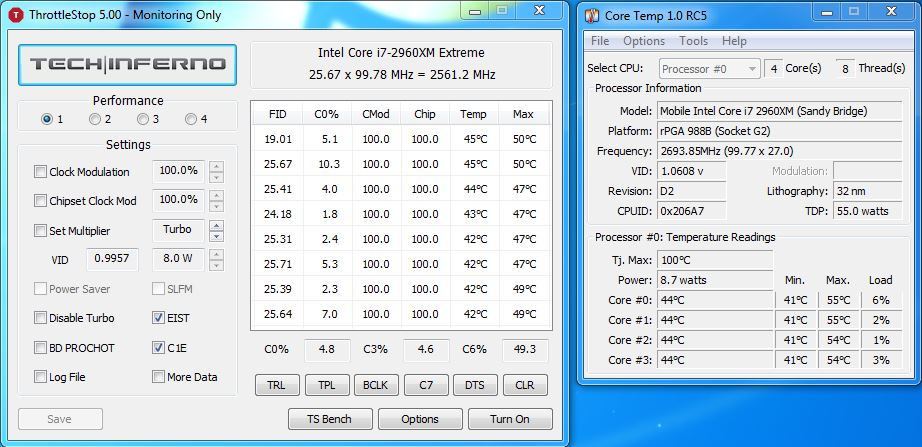Click the DTS button

[x=475, y=385]
